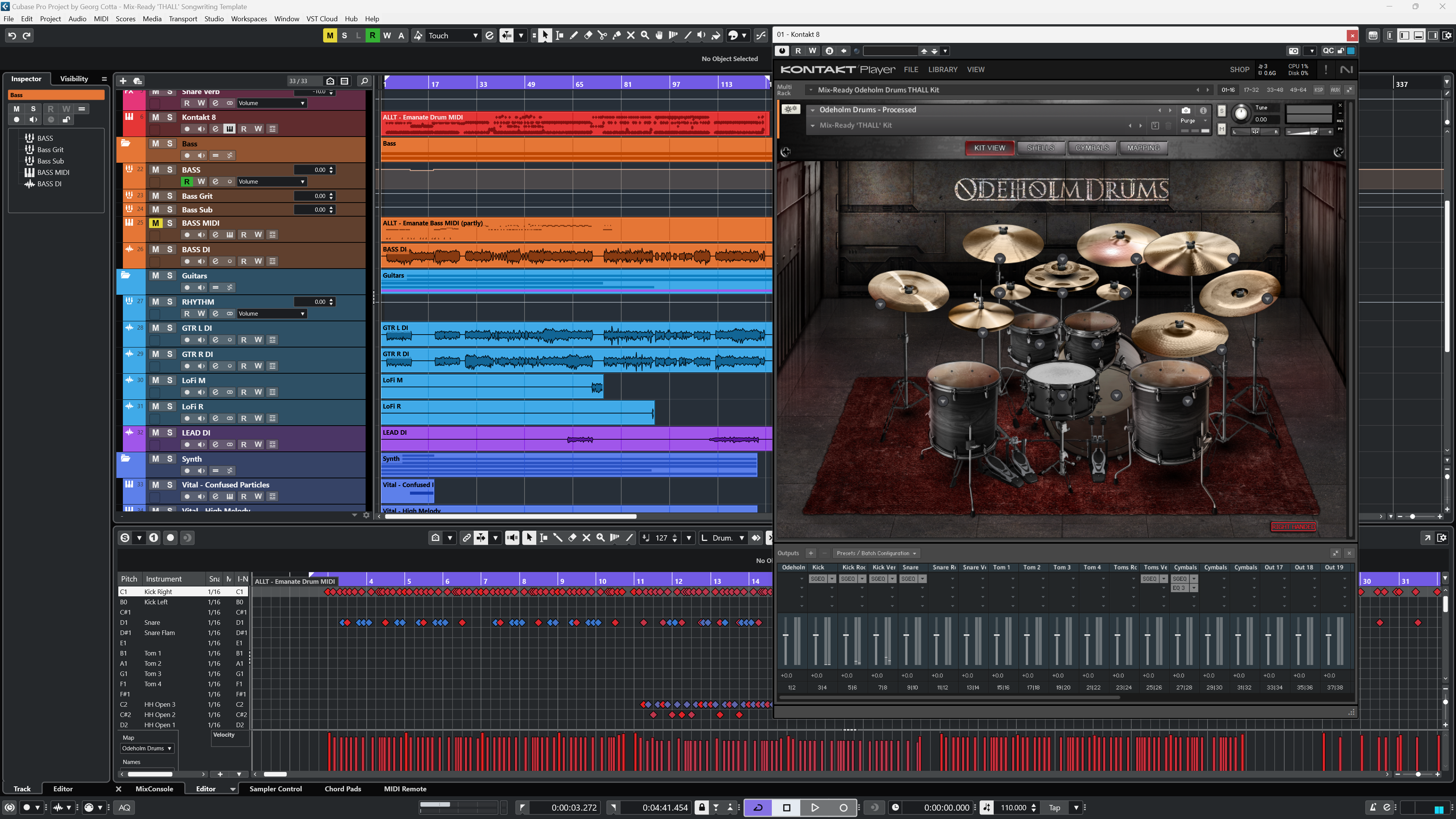Click the Undo arrow icon
The image size is (1456, 819).
pyautogui.click(x=12, y=36)
